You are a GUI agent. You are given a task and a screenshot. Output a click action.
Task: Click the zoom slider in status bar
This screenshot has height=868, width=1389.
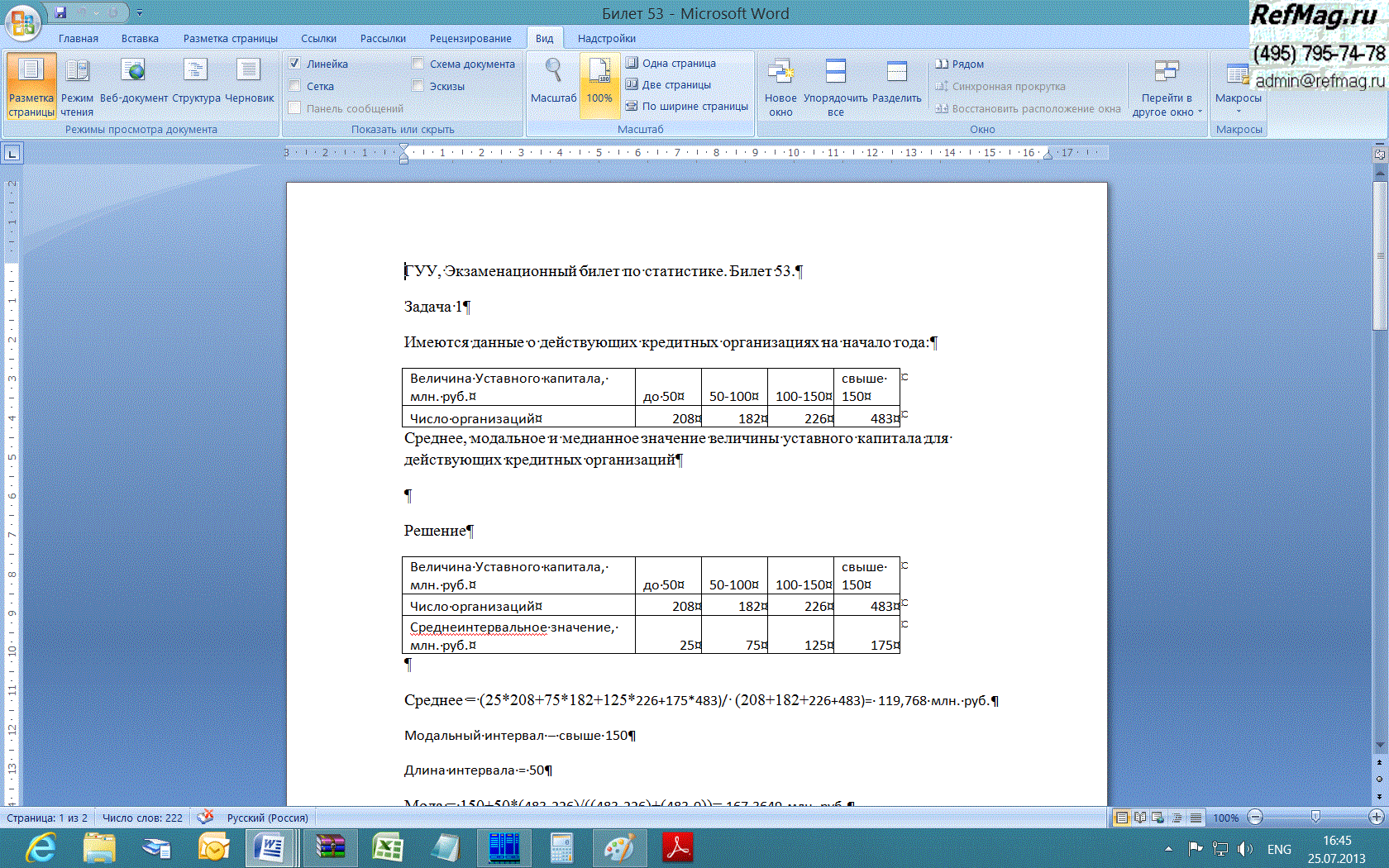(1315, 818)
